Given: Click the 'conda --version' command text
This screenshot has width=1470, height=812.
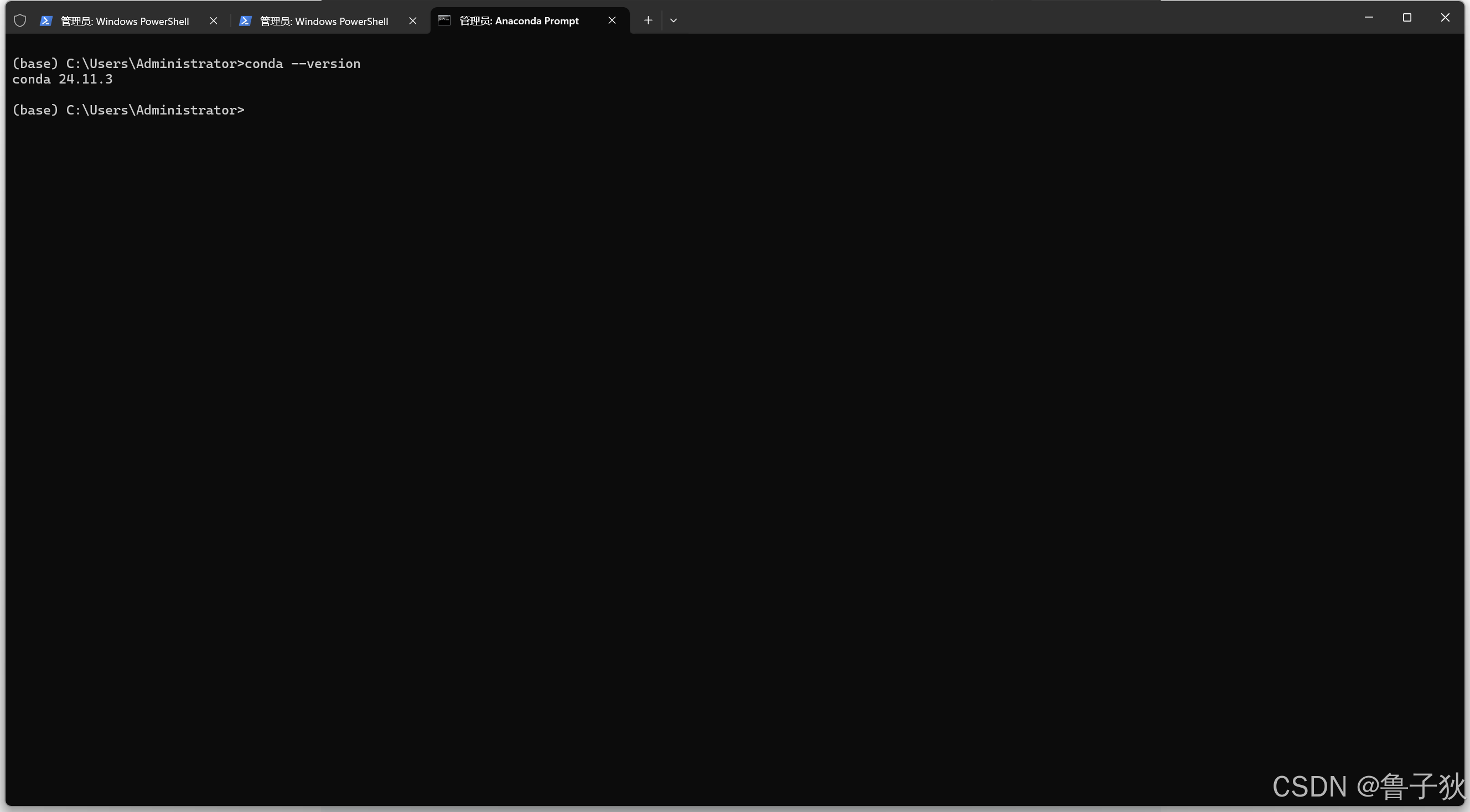Looking at the screenshot, I should pyautogui.click(x=302, y=64).
